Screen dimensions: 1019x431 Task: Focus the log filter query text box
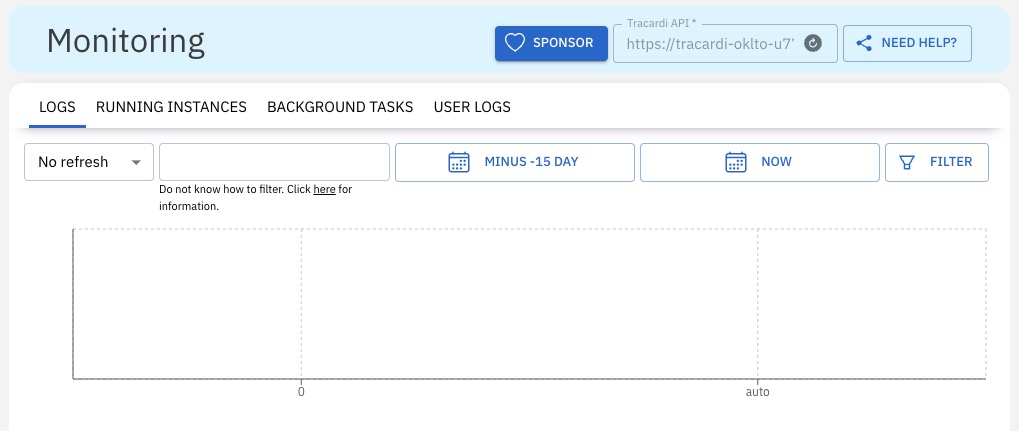tap(274, 162)
